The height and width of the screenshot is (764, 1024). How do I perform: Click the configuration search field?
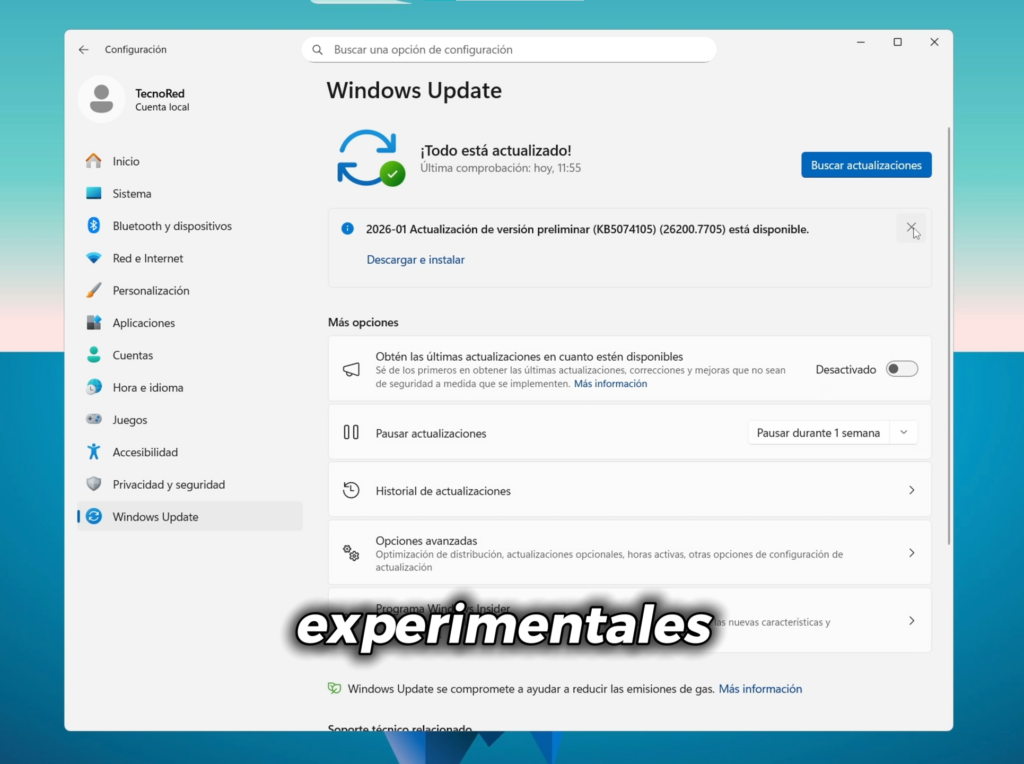click(510, 49)
